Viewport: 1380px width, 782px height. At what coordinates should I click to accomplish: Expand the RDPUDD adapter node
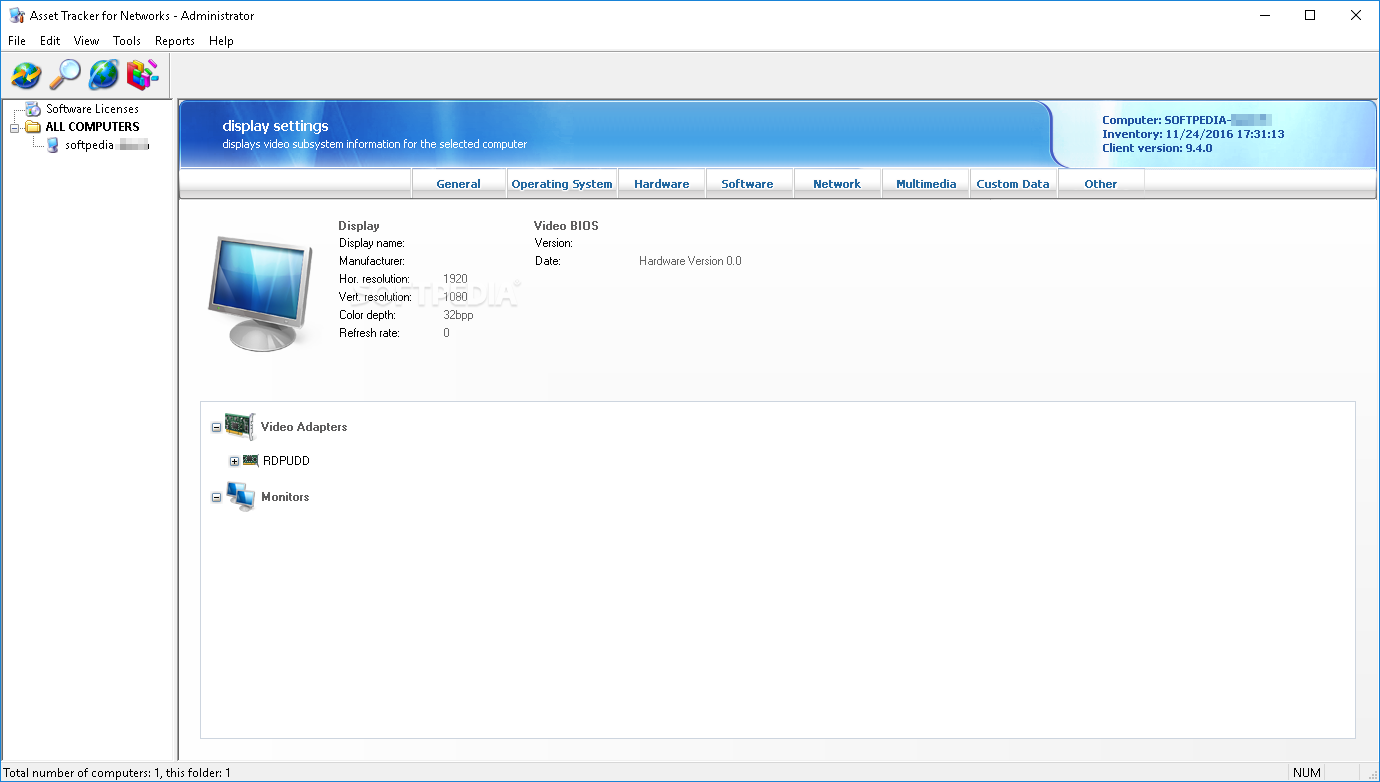tap(234, 462)
